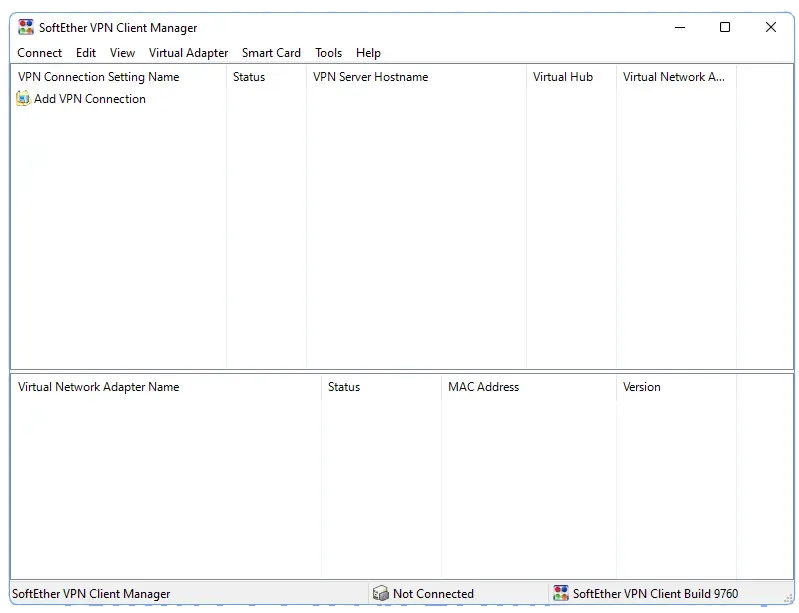Expand the Virtual Adapter menu
The image size is (799, 613).
188,53
